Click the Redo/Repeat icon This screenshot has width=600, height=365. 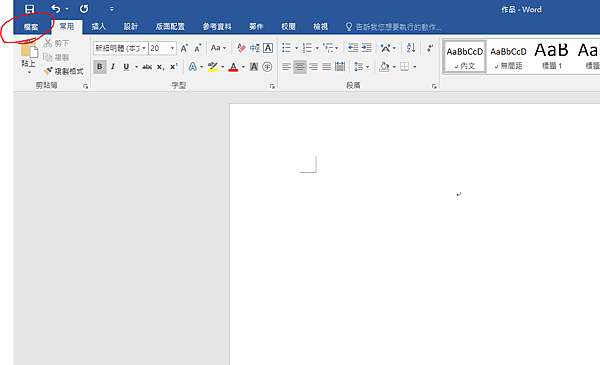click(x=84, y=9)
